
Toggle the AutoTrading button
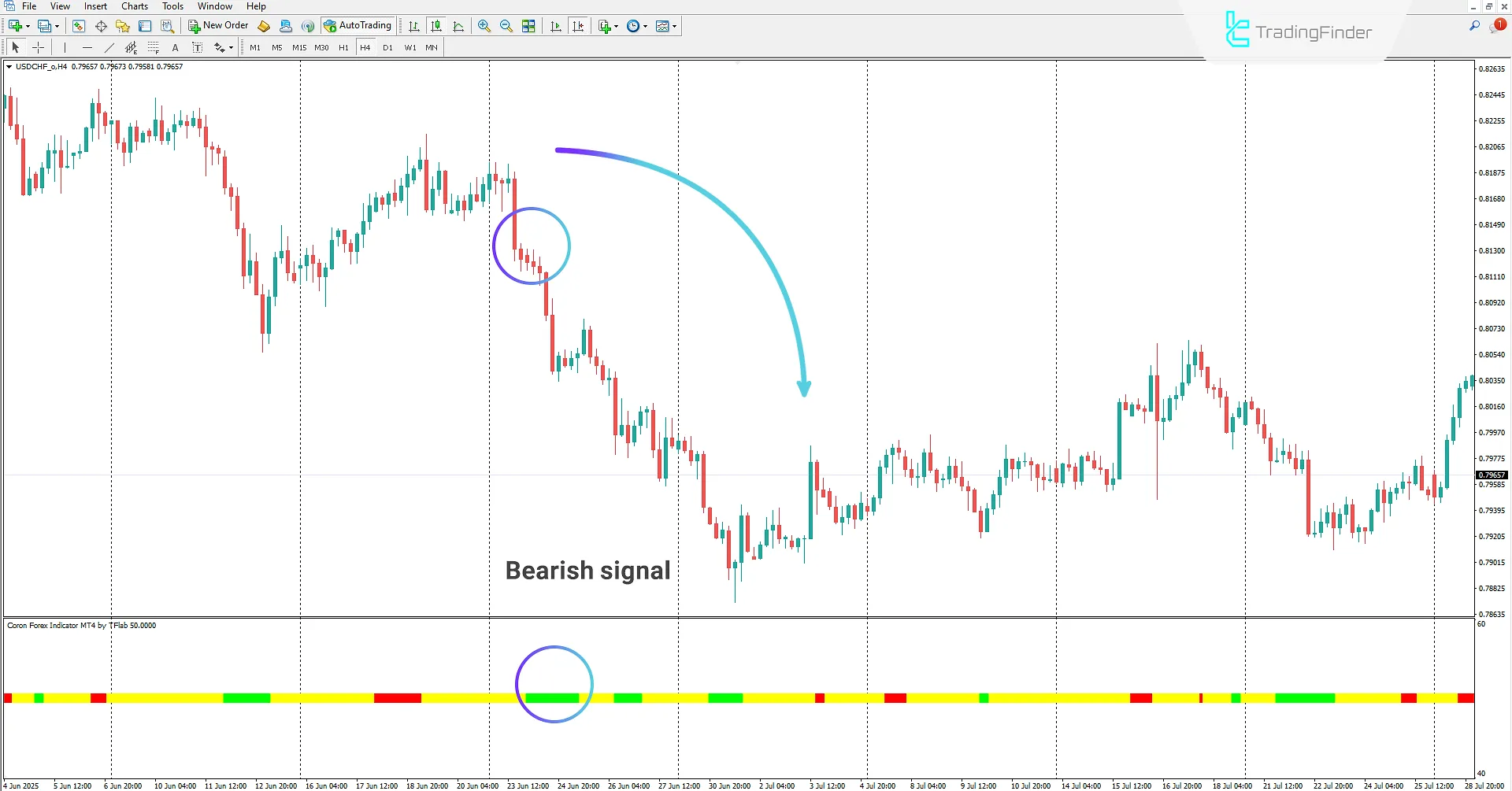pyautogui.click(x=358, y=26)
